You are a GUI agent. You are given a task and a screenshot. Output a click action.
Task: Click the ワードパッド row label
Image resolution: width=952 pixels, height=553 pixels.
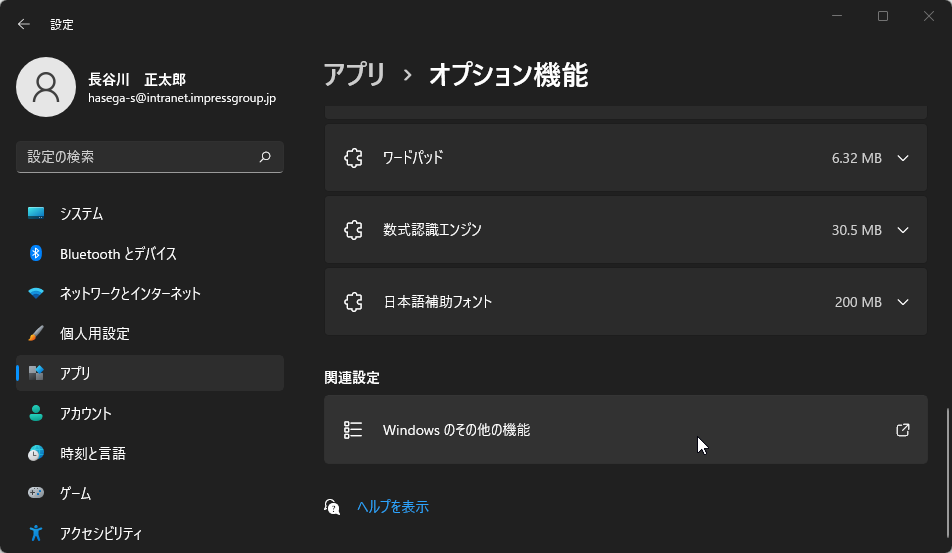[x=413, y=158]
